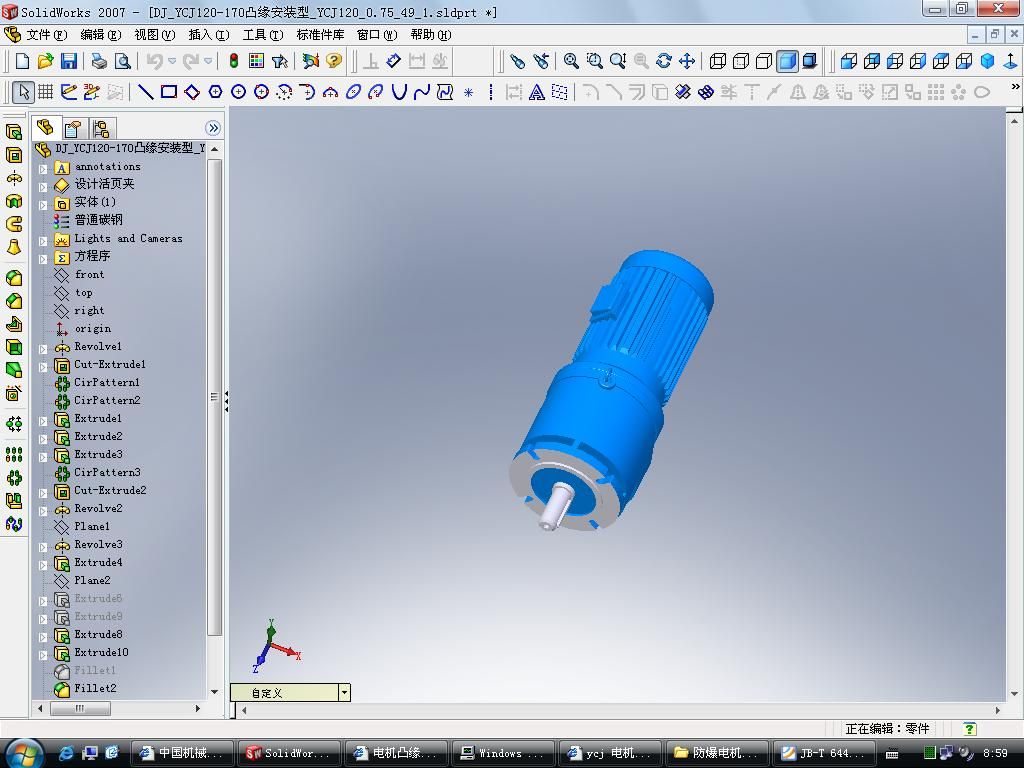
Task: Open the view orientation dropdown 自定义
Action: click(344, 692)
